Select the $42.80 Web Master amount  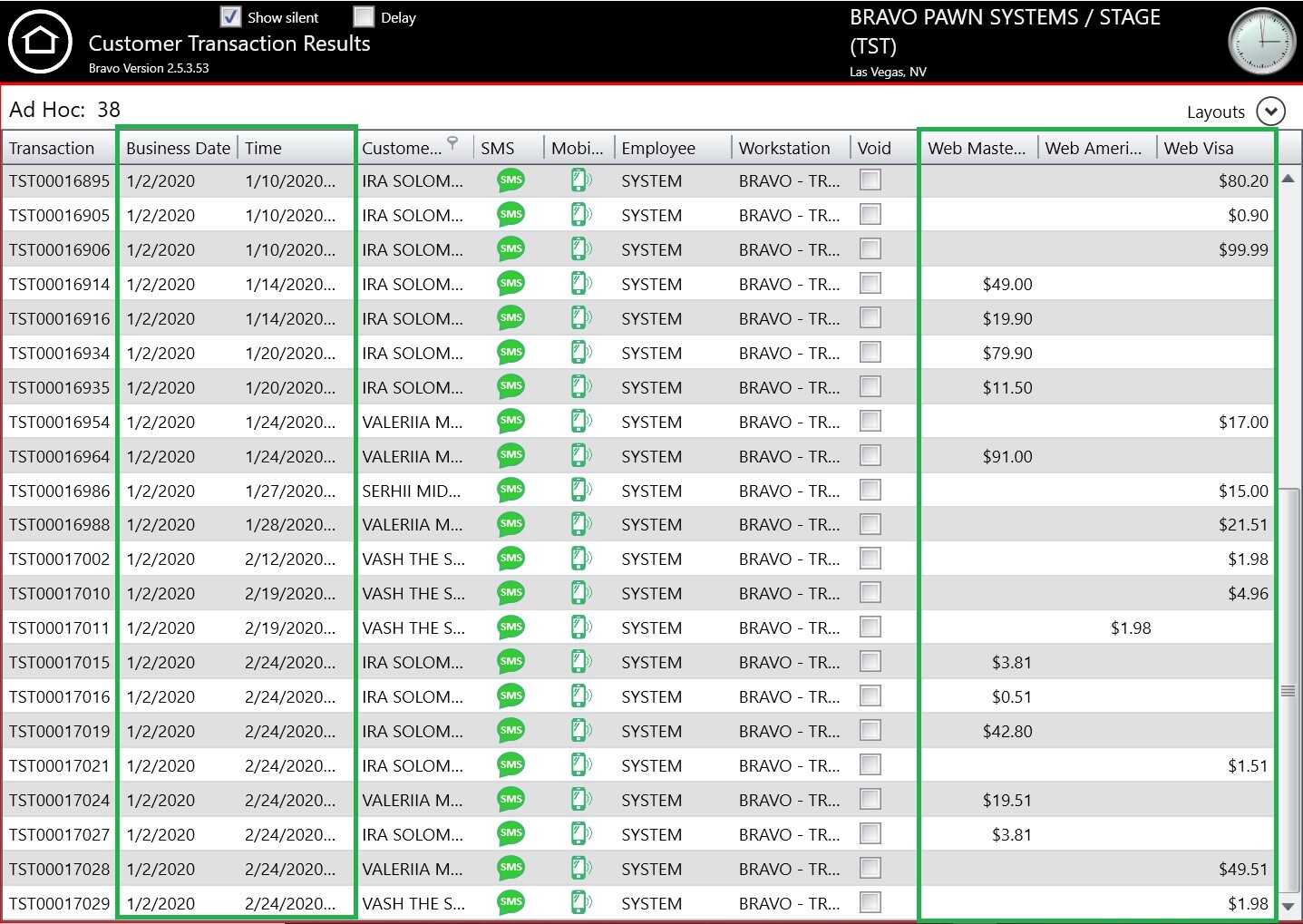1007,731
